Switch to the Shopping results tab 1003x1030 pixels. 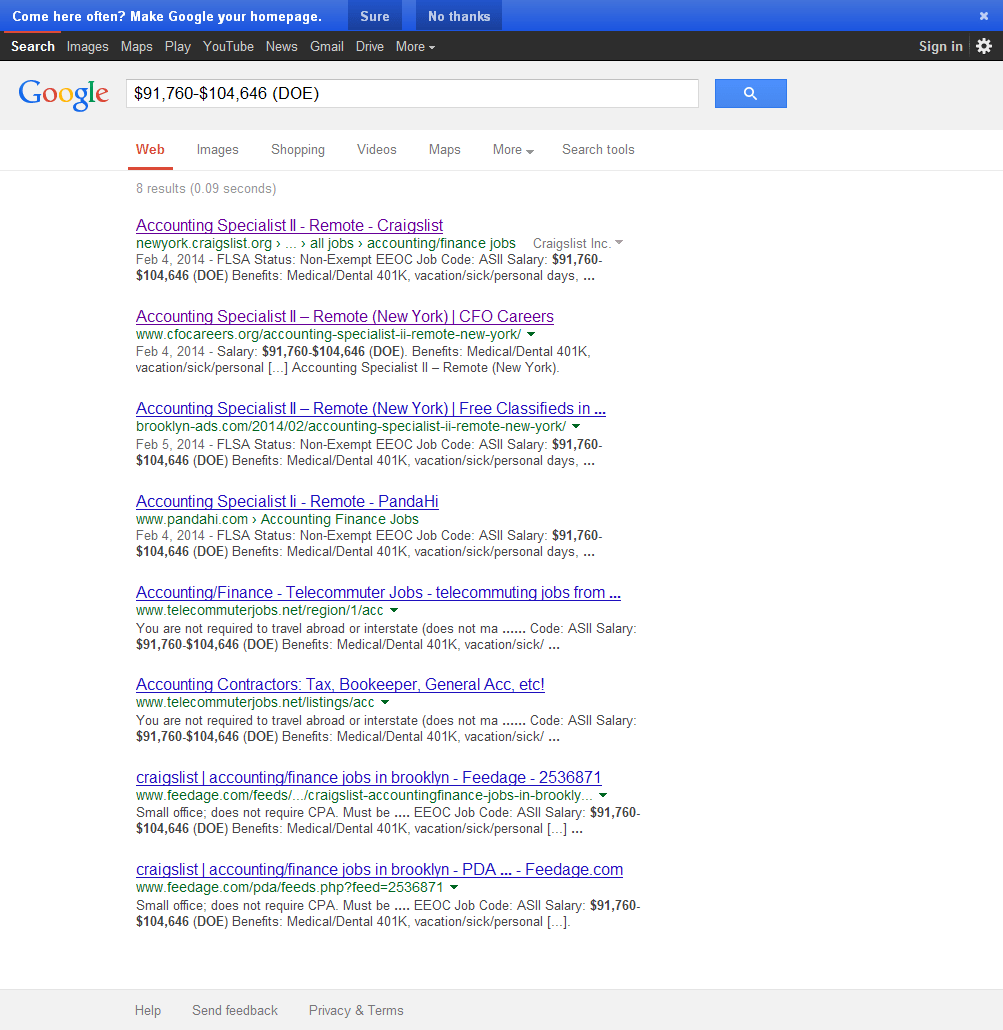point(298,150)
